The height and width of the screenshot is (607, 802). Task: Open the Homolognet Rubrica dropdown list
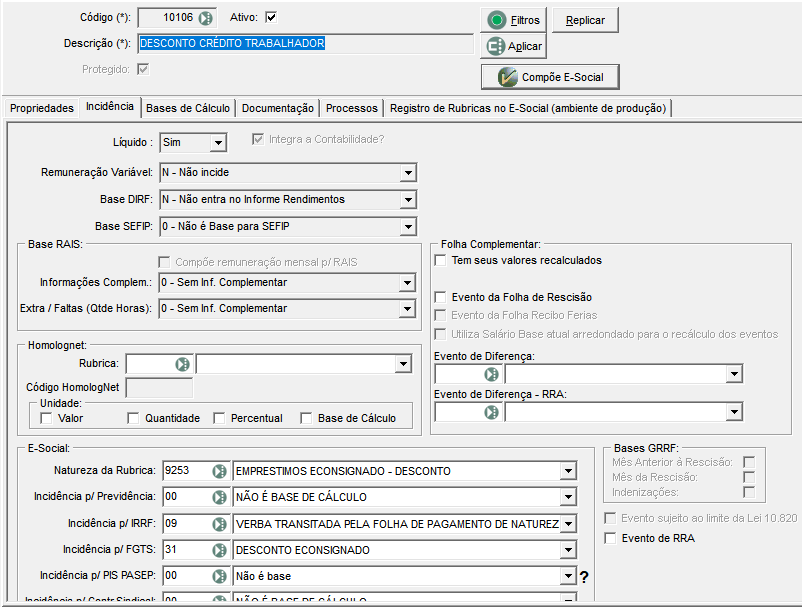[404, 364]
